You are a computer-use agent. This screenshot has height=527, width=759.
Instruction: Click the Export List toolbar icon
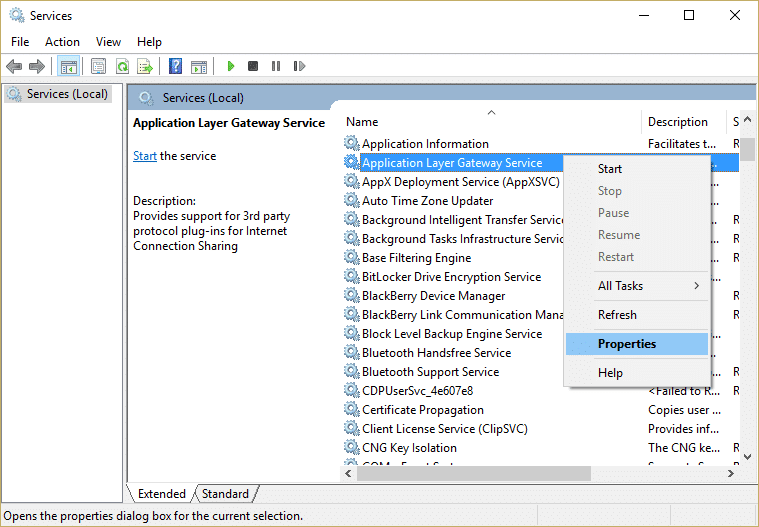(x=145, y=66)
